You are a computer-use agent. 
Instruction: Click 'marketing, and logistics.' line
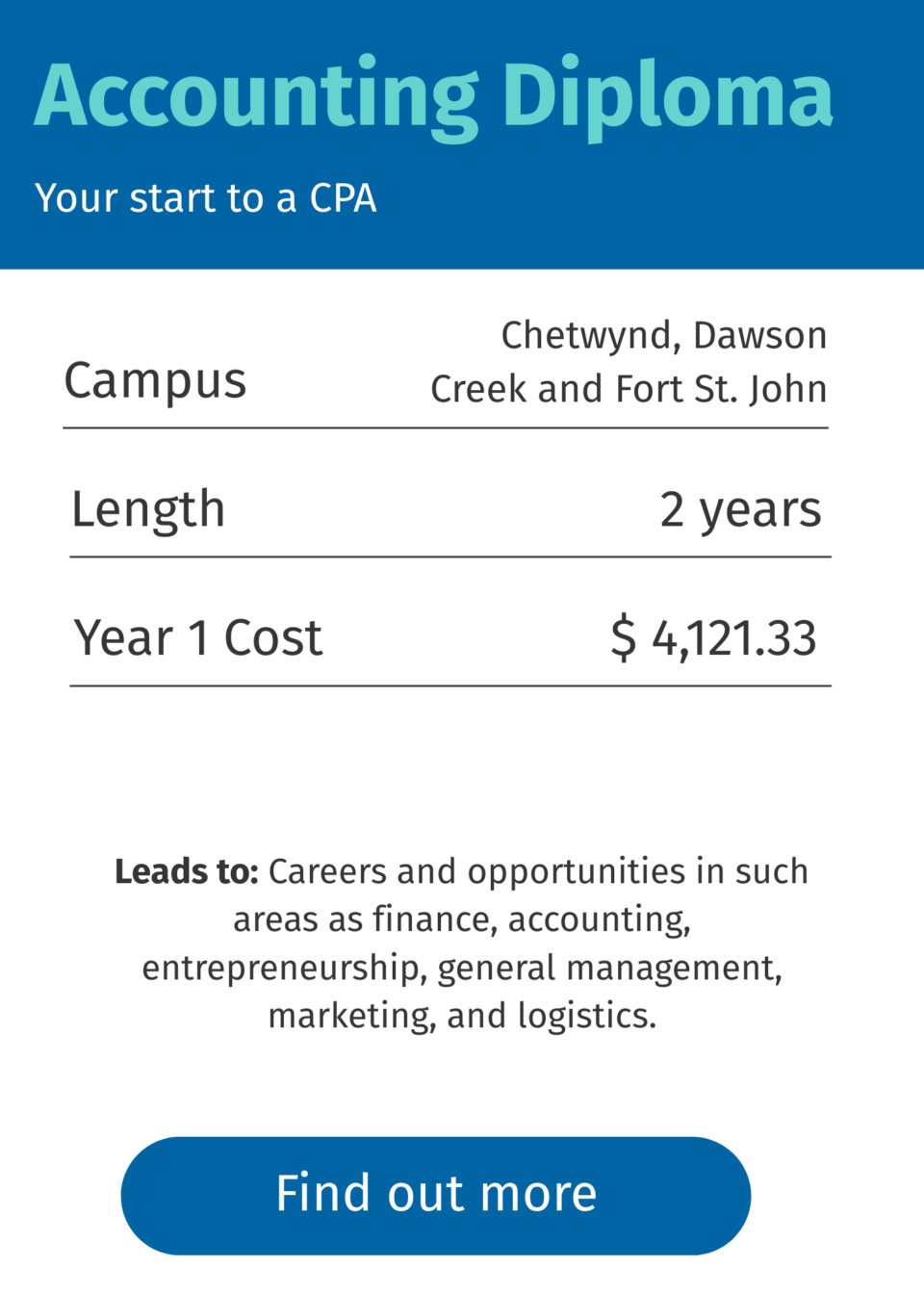(x=462, y=1016)
